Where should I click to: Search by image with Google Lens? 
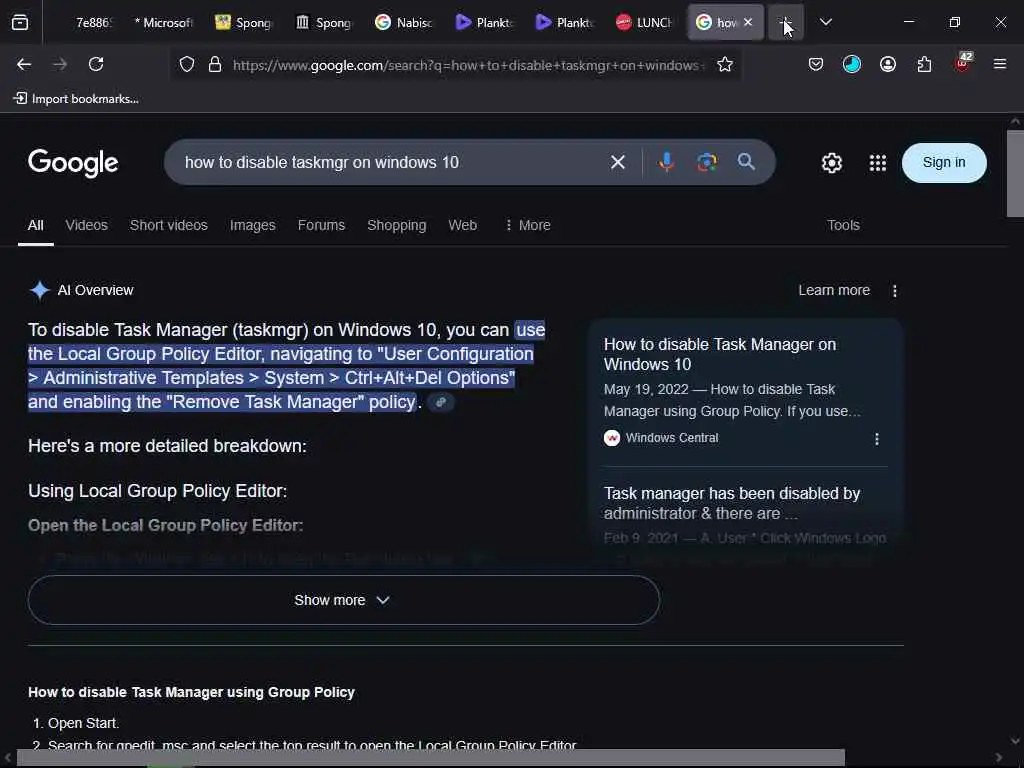point(707,161)
